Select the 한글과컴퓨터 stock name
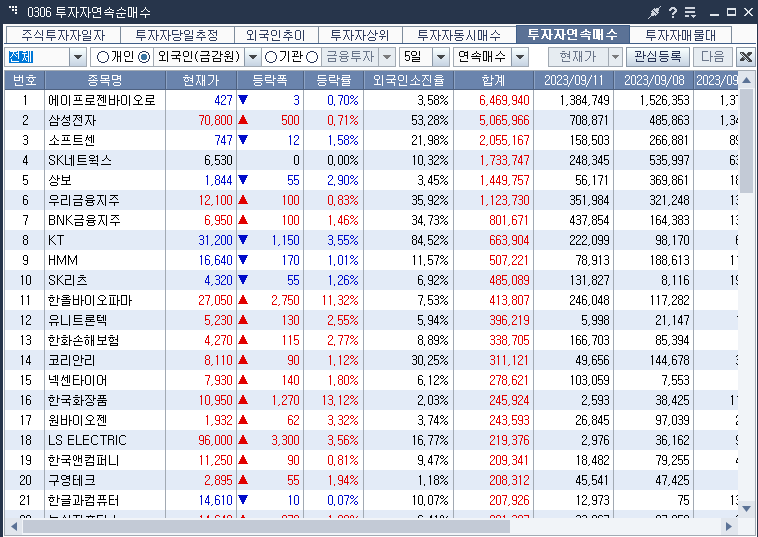This screenshot has width=758, height=537. tap(83, 501)
